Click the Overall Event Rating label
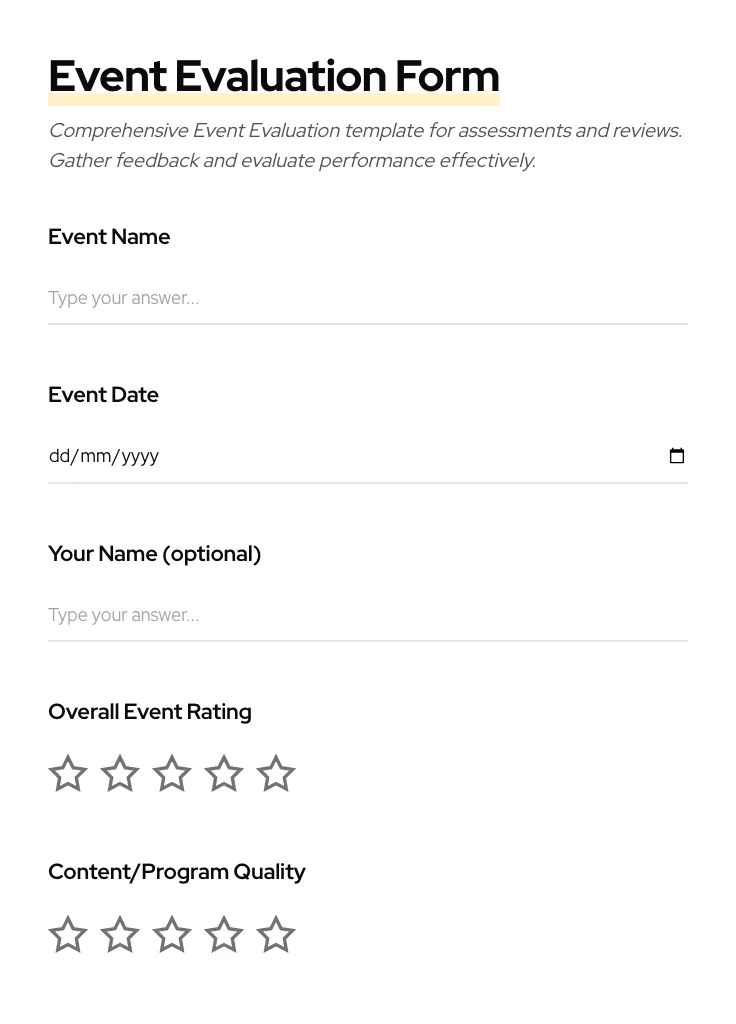The height and width of the screenshot is (1024, 736). pyautogui.click(x=149, y=711)
